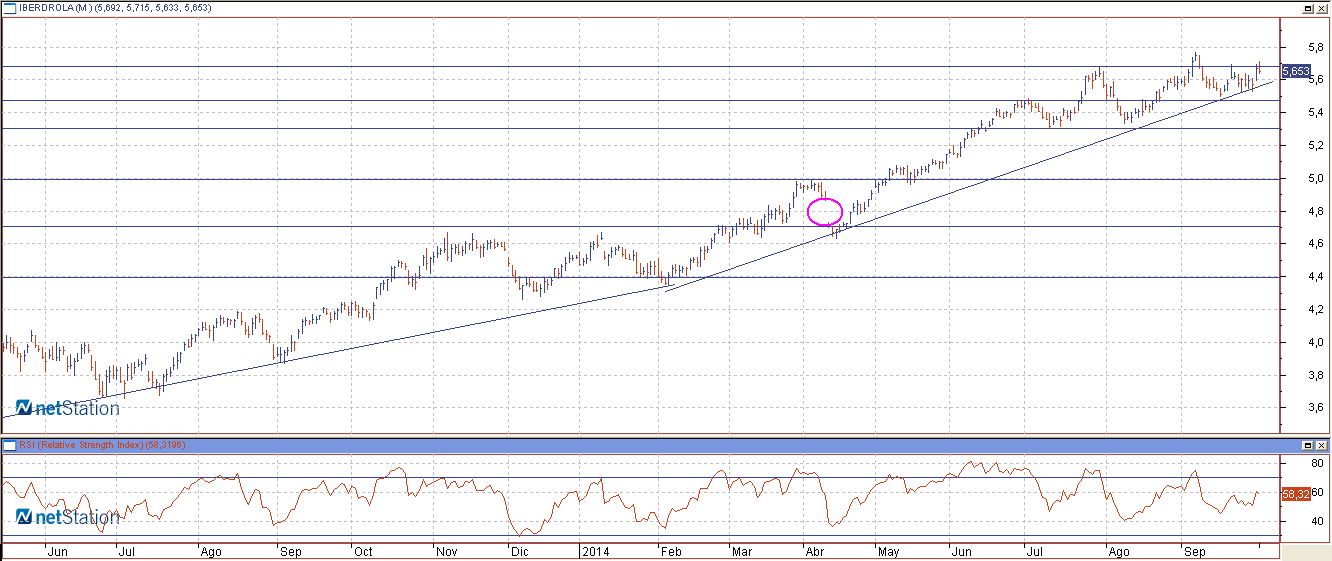Click the Mar label on time axis

pos(743,551)
